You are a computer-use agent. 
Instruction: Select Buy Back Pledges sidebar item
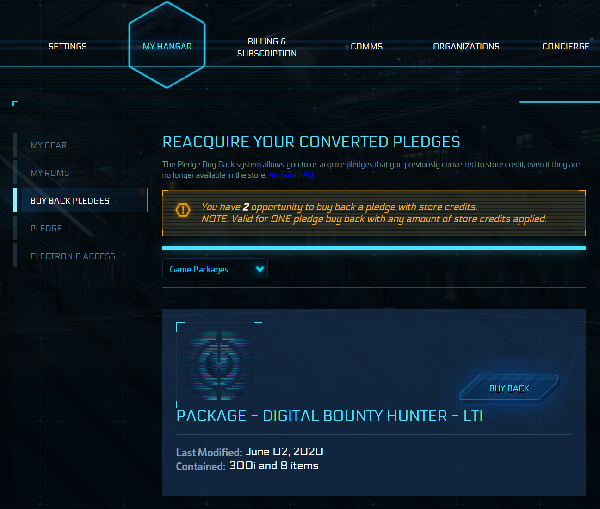point(70,200)
